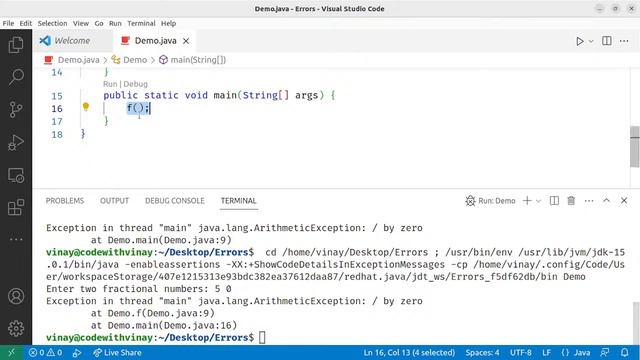Click the terminal vertical scrollbar
The height and width of the screenshot is (360, 640).
[x=636, y=323]
